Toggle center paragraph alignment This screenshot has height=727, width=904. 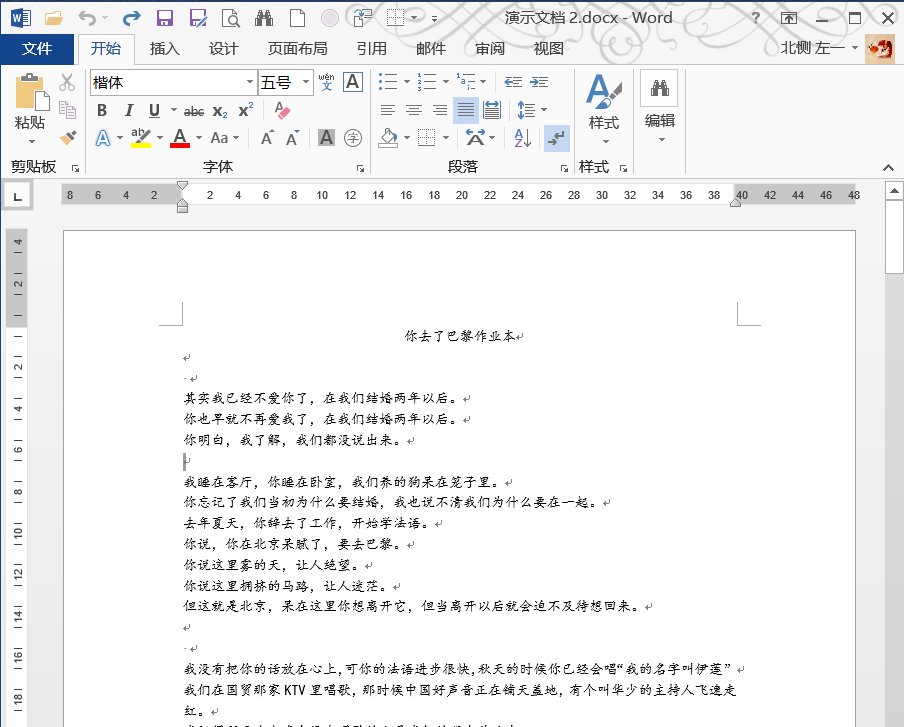(413, 110)
